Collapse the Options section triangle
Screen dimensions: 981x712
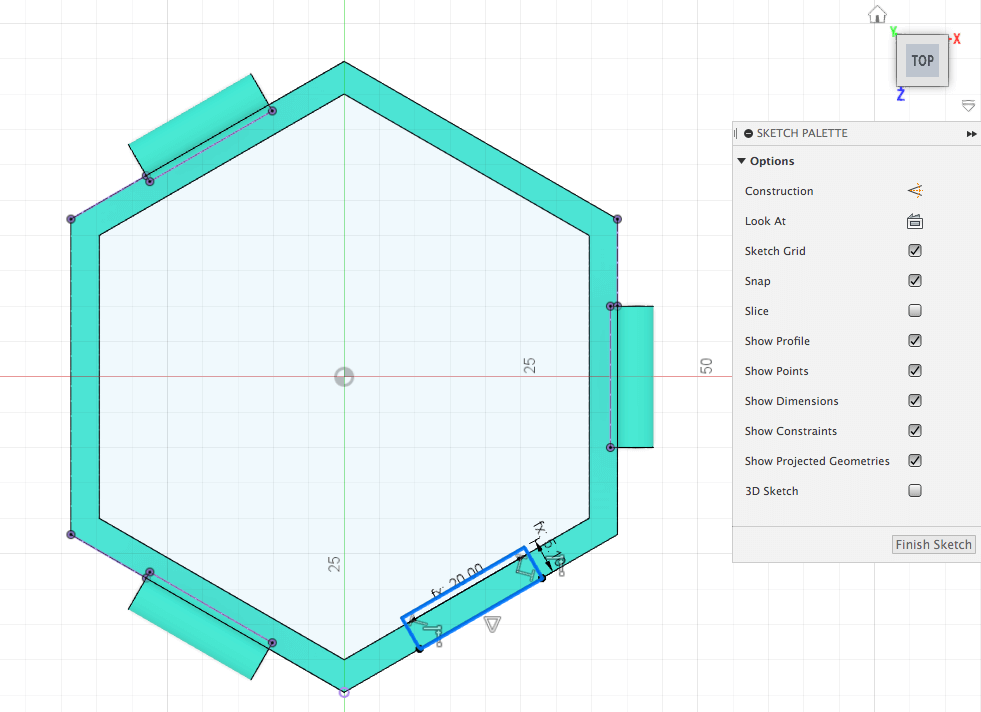741,161
